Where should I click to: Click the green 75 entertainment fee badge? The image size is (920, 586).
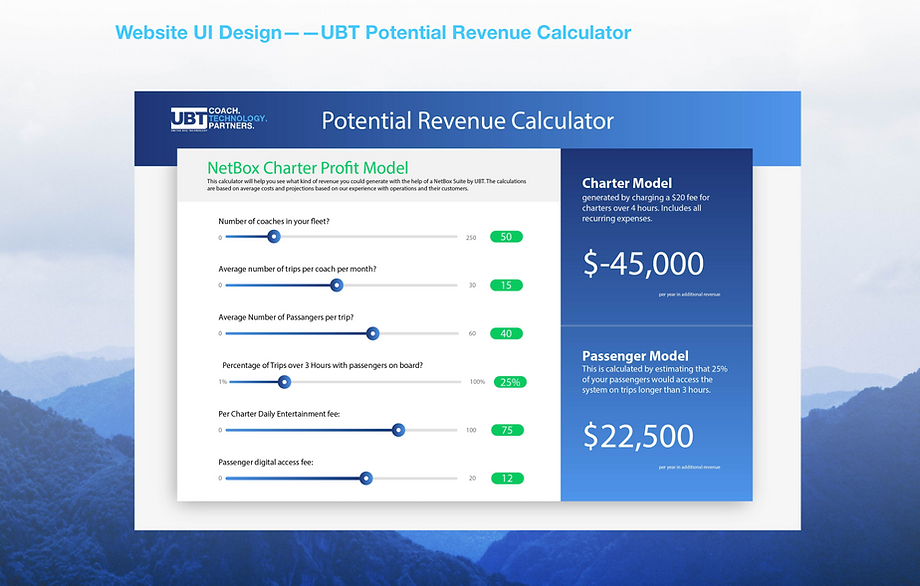[x=507, y=430]
